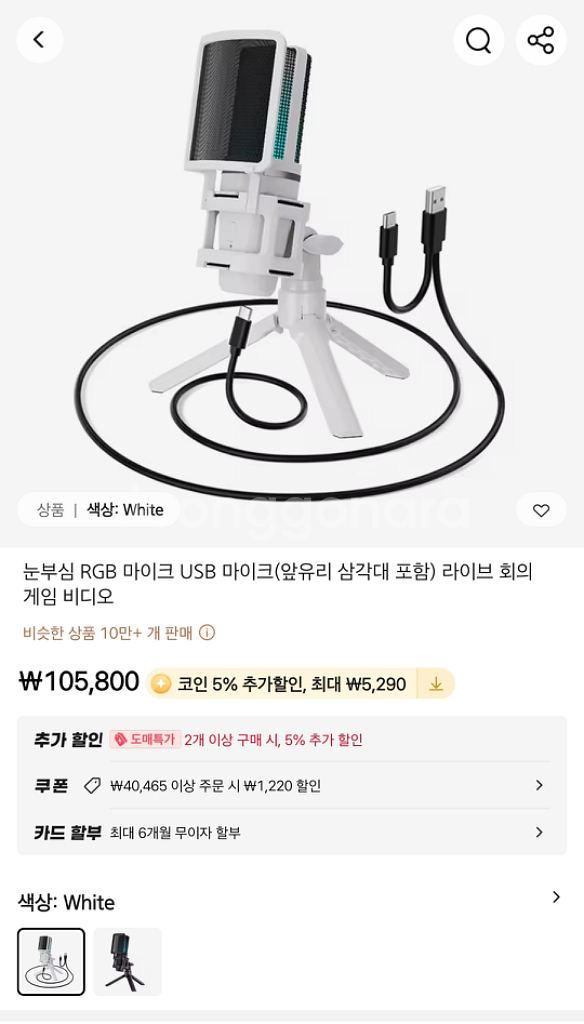Tap the share icon
The image size is (584, 1024).
pos(541,40)
